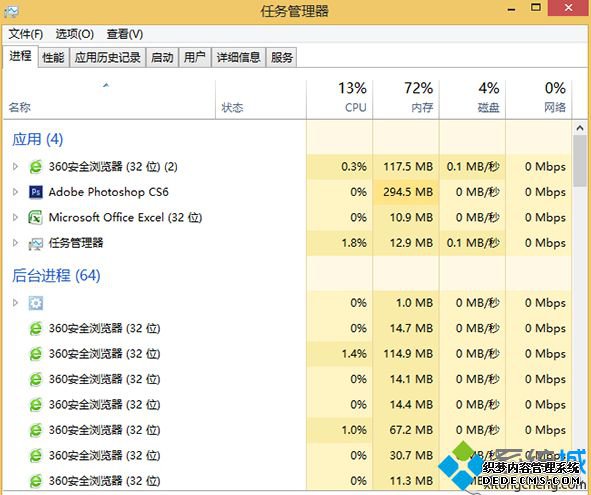This screenshot has height=495, width=591.
Task: Click the scroll up arrow of process list
Action: click(x=580, y=129)
